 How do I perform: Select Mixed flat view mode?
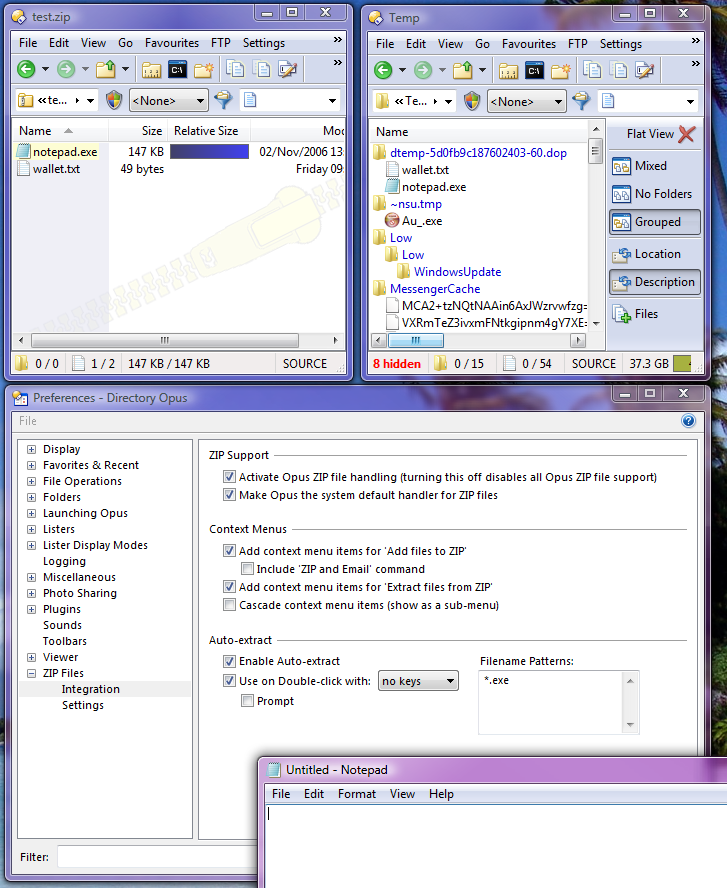(655, 166)
